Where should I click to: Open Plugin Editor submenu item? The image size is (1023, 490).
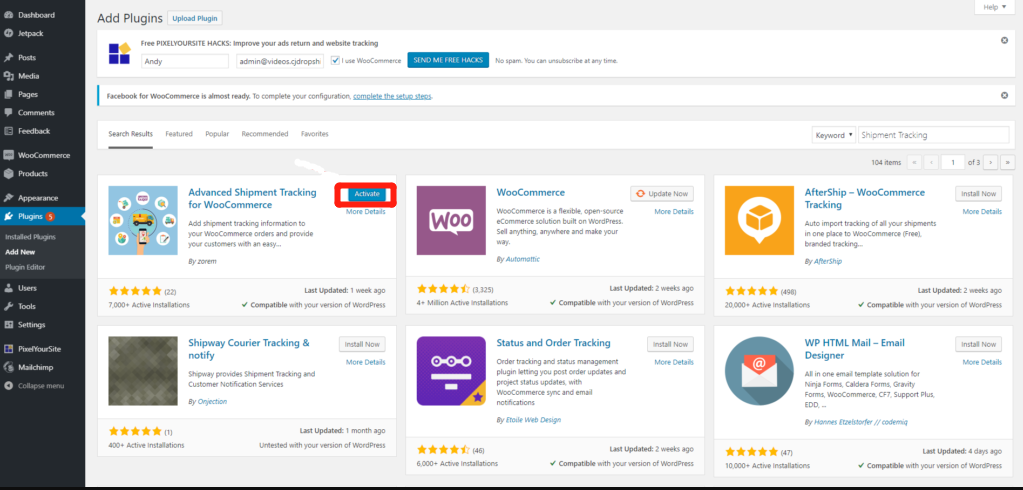25,267
